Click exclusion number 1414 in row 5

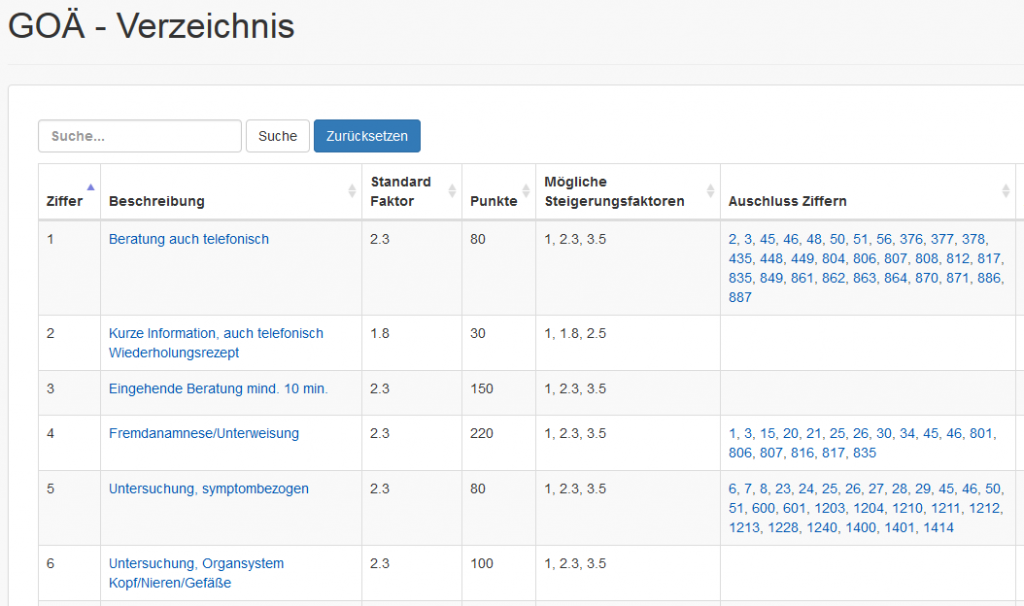click(x=938, y=527)
